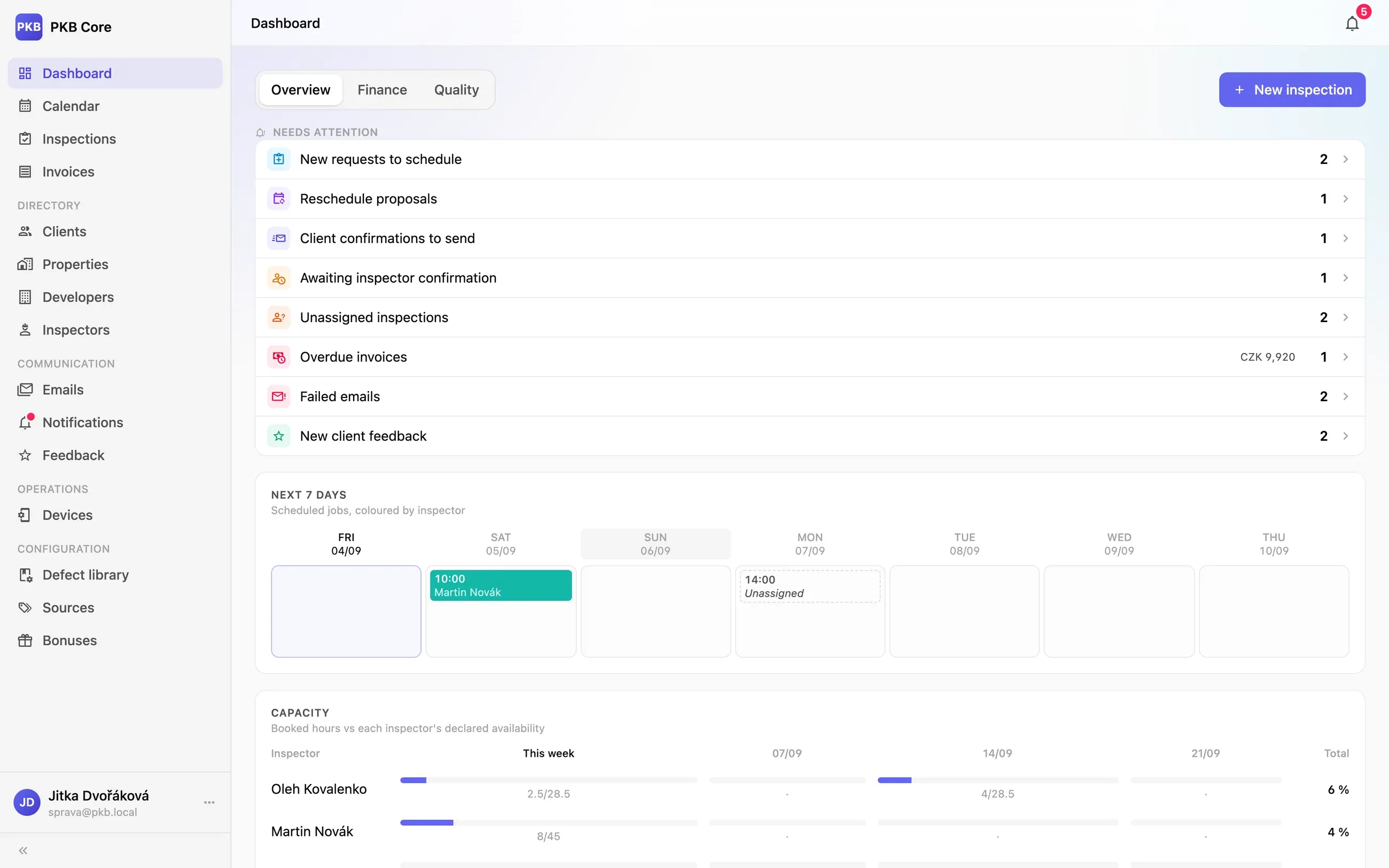Click the Oleh Kovalenko inspector name
Screen dimensions: 1389x868
click(x=318, y=789)
